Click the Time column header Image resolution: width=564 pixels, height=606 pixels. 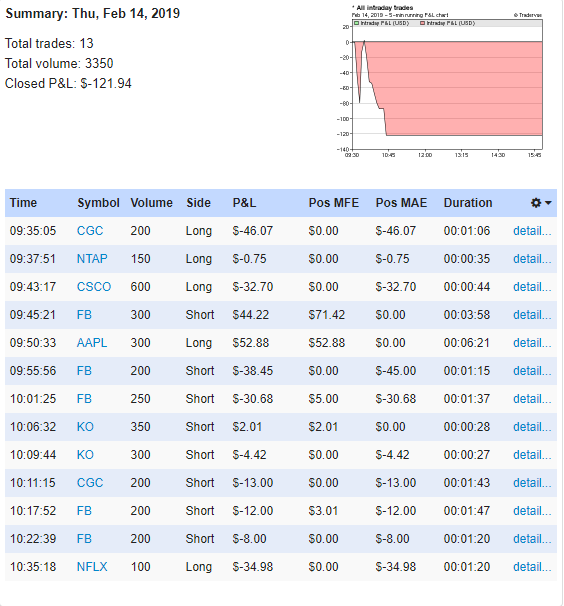tap(23, 203)
